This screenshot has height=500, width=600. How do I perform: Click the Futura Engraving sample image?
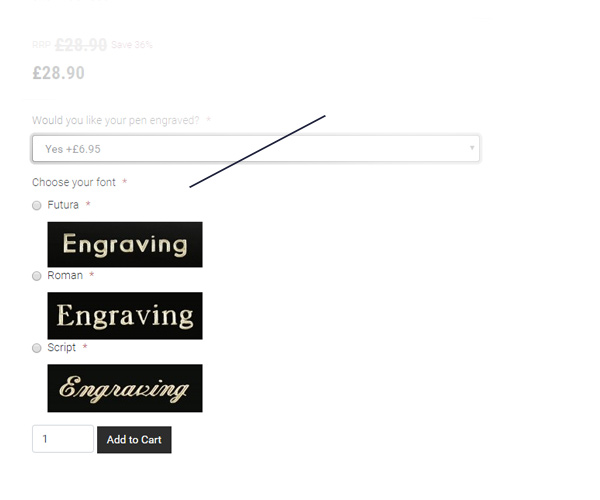(x=125, y=244)
